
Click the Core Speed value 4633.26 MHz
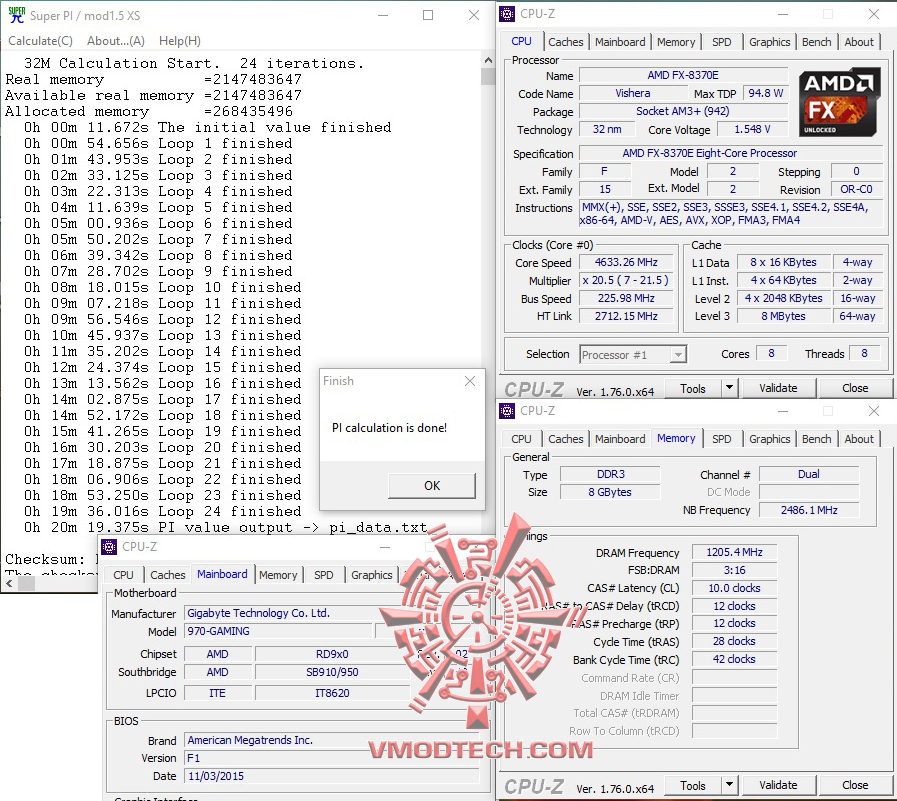pyautogui.click(x=626, y=262)
